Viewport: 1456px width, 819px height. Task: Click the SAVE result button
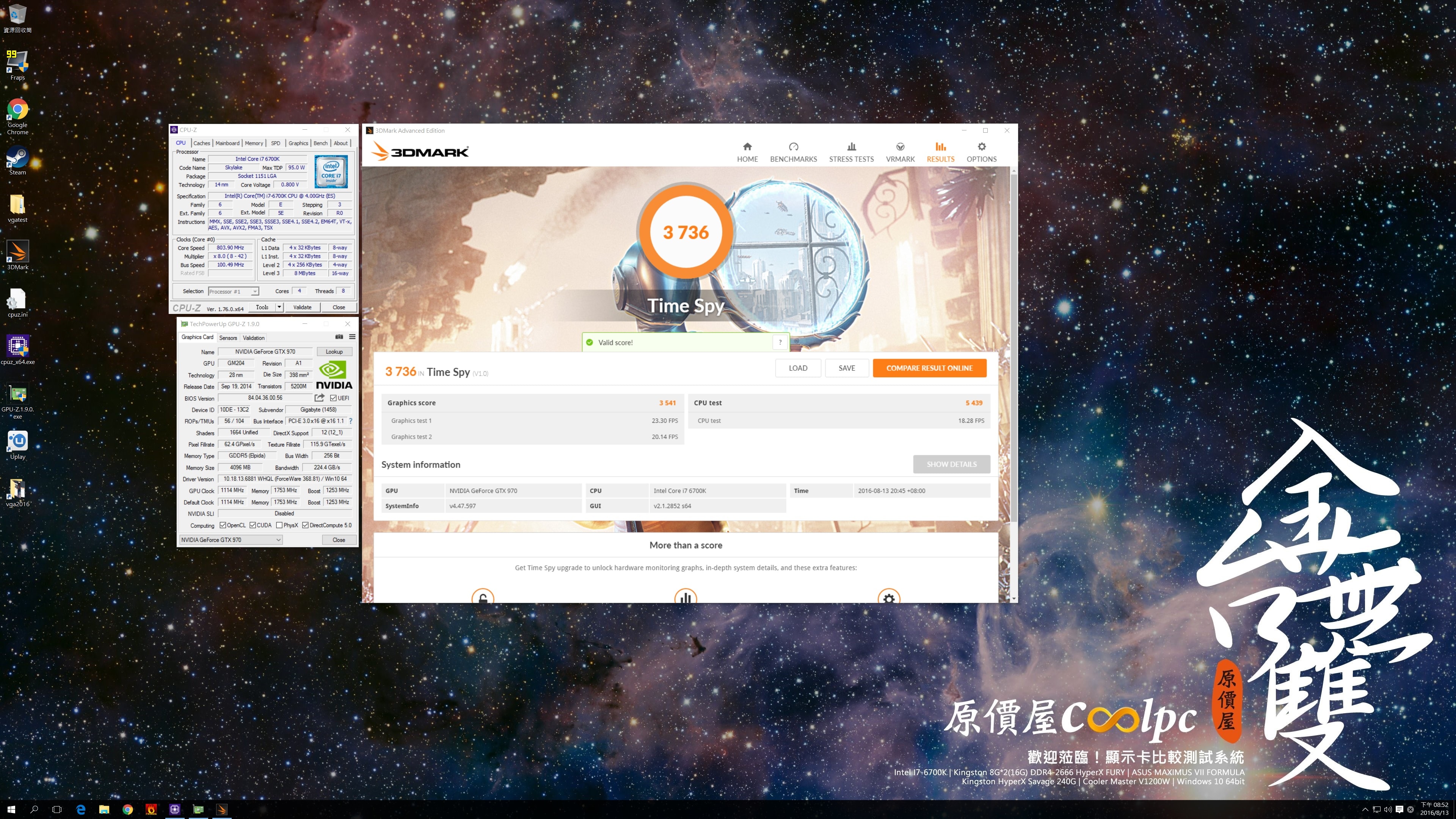(847, 368)
